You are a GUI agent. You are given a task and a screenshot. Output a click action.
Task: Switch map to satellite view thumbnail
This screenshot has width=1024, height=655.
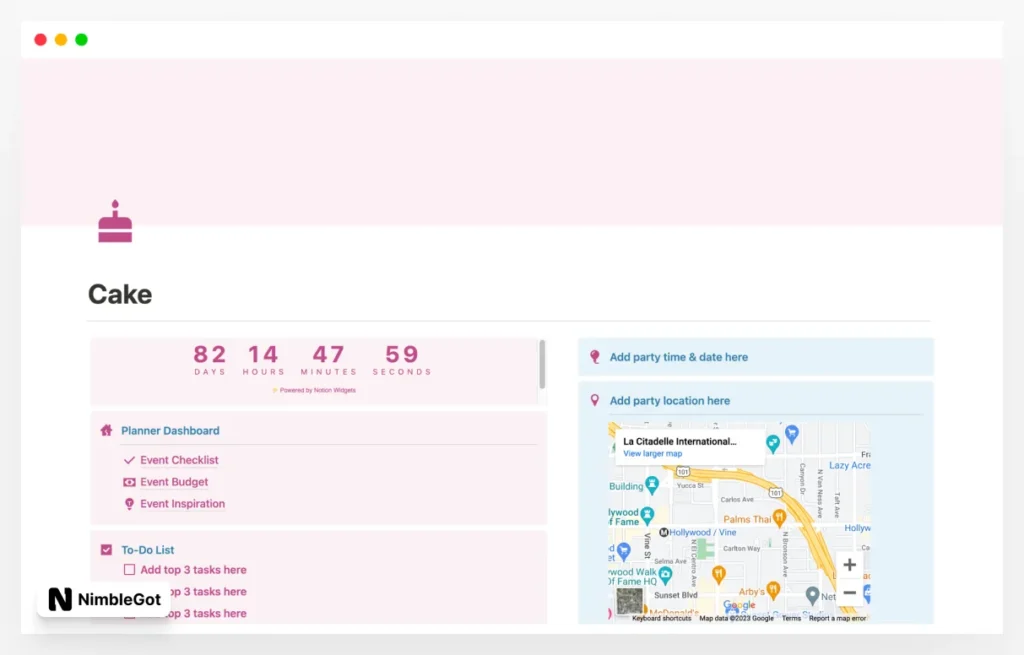click(x=630, y=600)
